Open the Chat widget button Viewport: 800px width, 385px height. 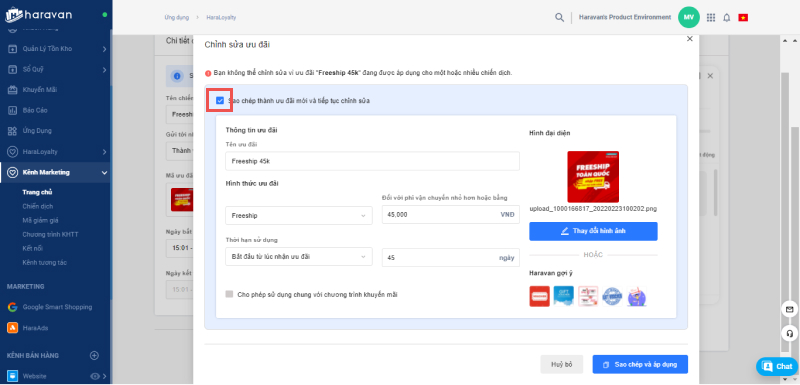[x=777, y=367]
